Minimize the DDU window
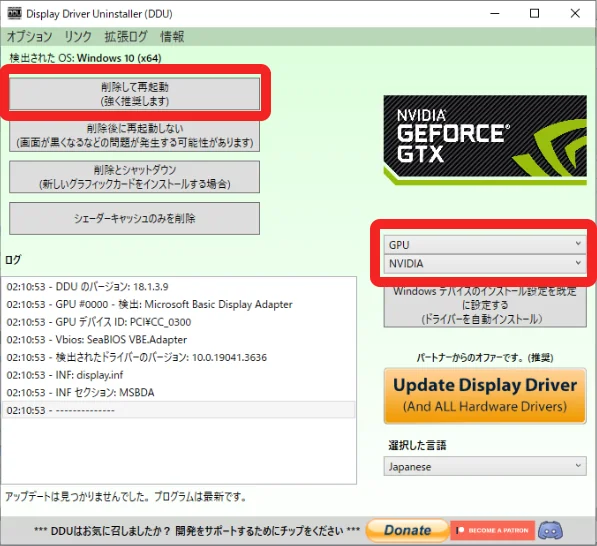This screenshot has width=597, height=546. [495, 14]
